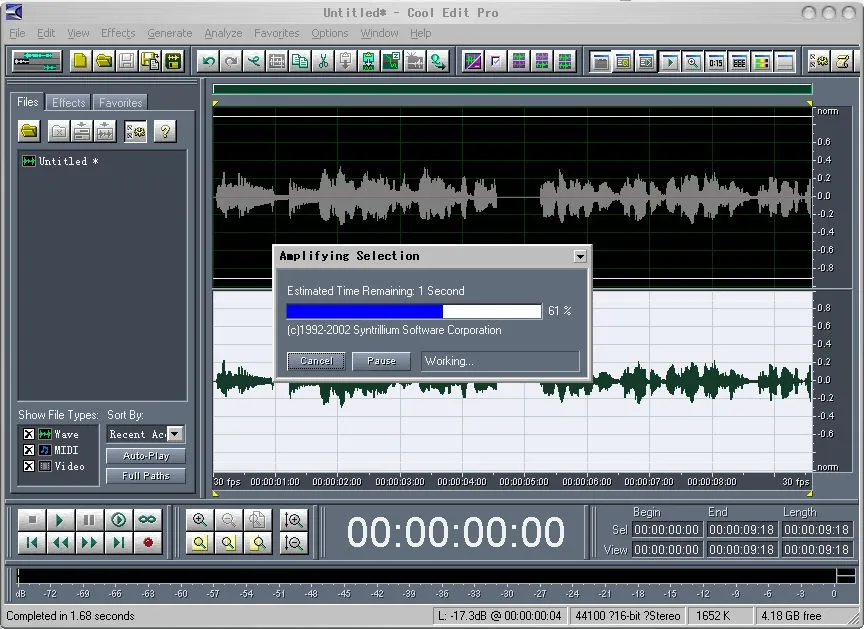This screenshot has height=629, width=864.
Task: Click the Zoom In Vertically icon
Action: [x=293, y=519]
